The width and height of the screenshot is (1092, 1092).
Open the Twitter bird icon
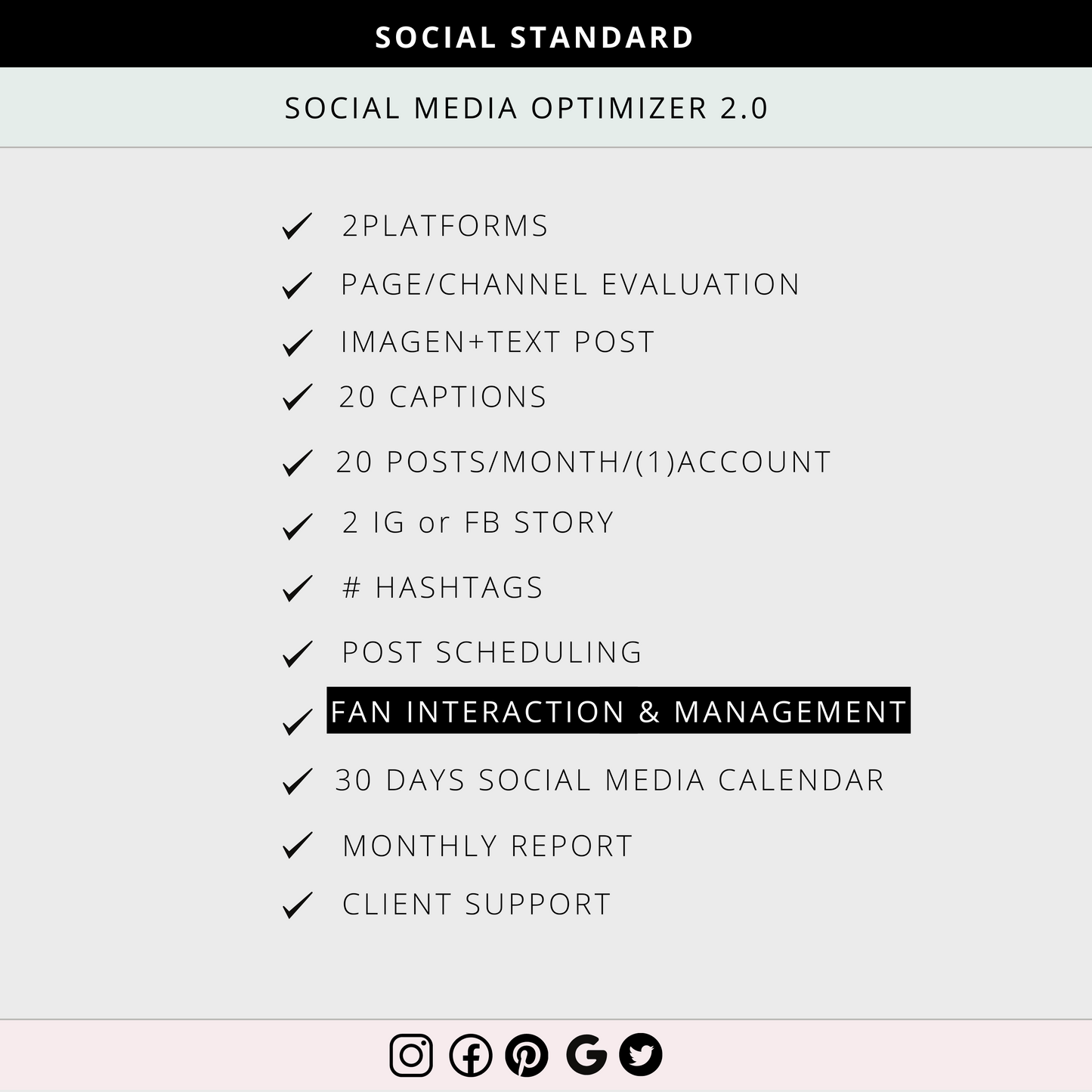pos(641,1055)
